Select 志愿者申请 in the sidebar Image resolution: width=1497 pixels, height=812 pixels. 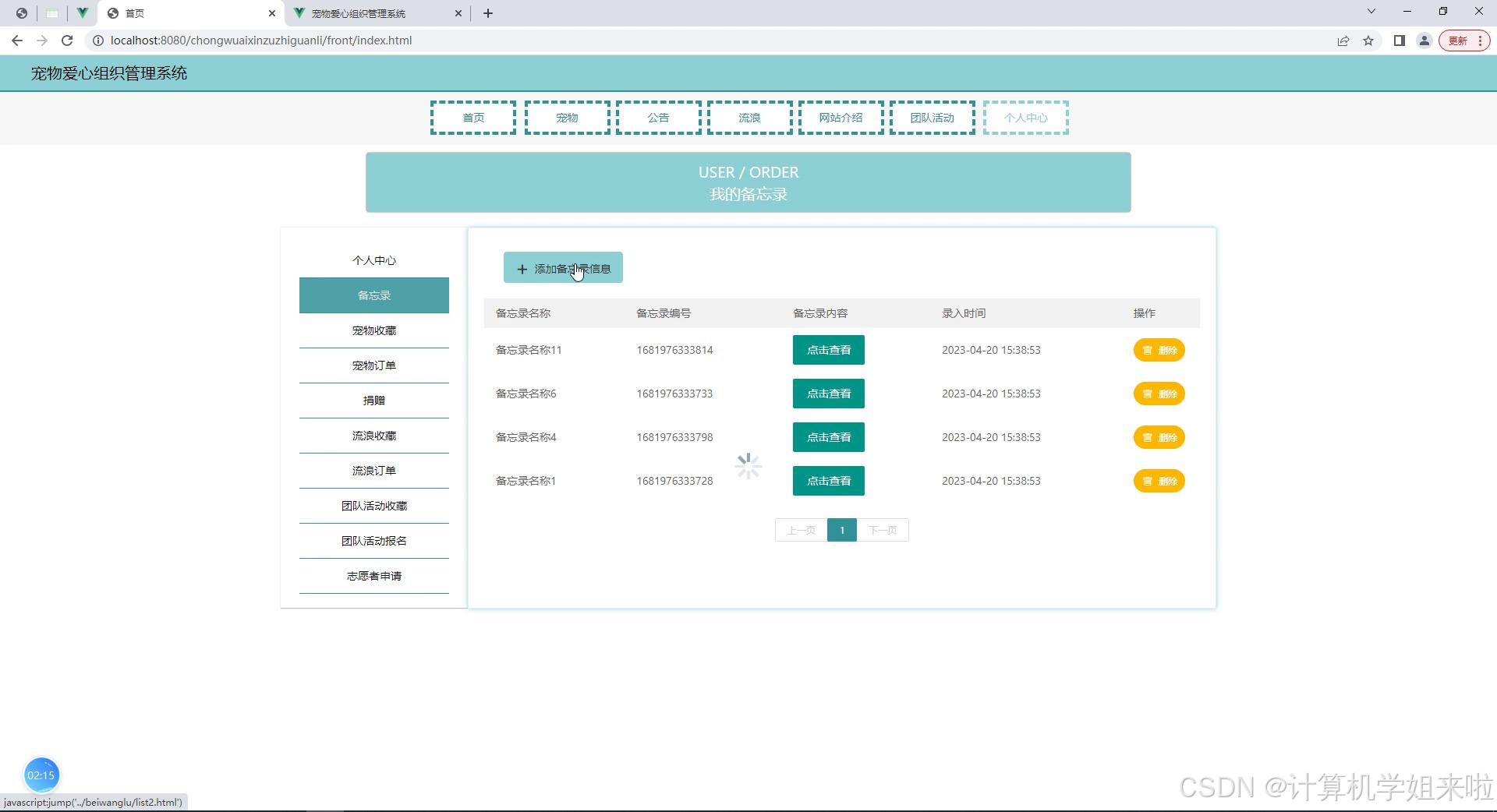(374, 576)
